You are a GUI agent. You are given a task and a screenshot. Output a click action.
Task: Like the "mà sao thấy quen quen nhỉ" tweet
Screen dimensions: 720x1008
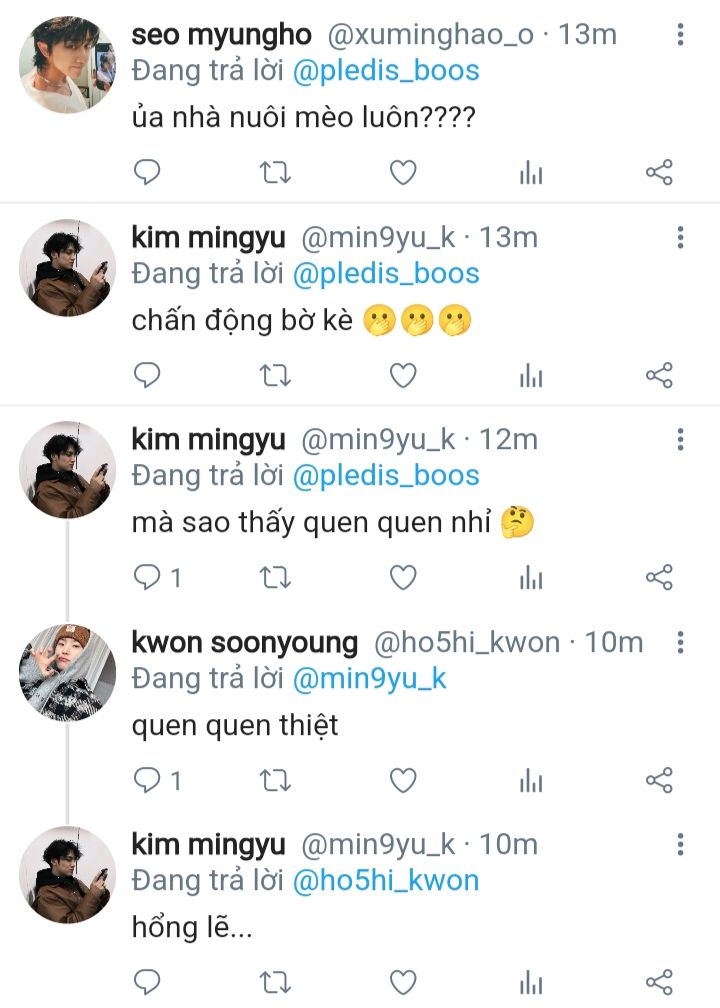(403, 577)
